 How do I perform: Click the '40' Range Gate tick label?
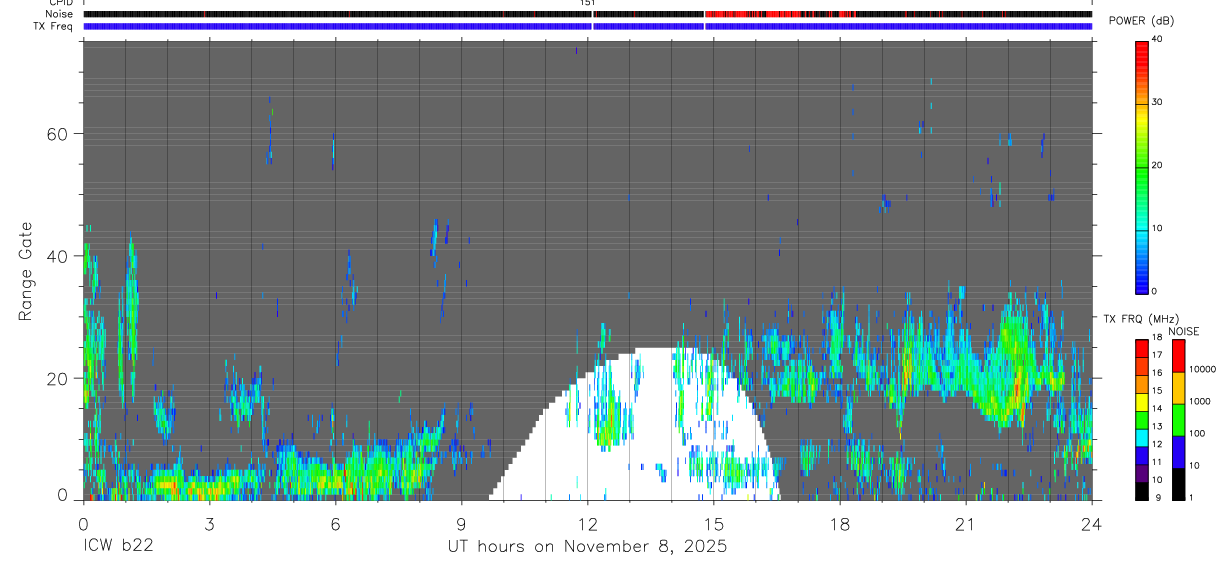coord(58,256)
